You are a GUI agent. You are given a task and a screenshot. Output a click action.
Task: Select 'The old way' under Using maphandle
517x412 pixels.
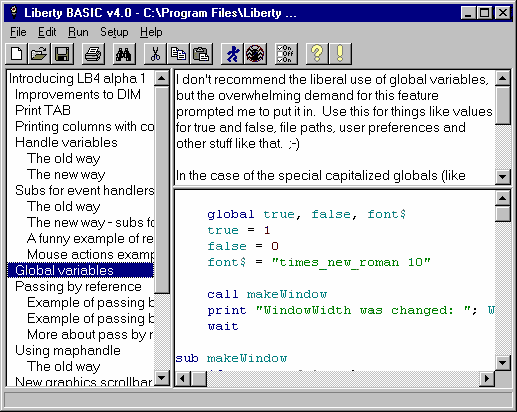tap(63, 367)
